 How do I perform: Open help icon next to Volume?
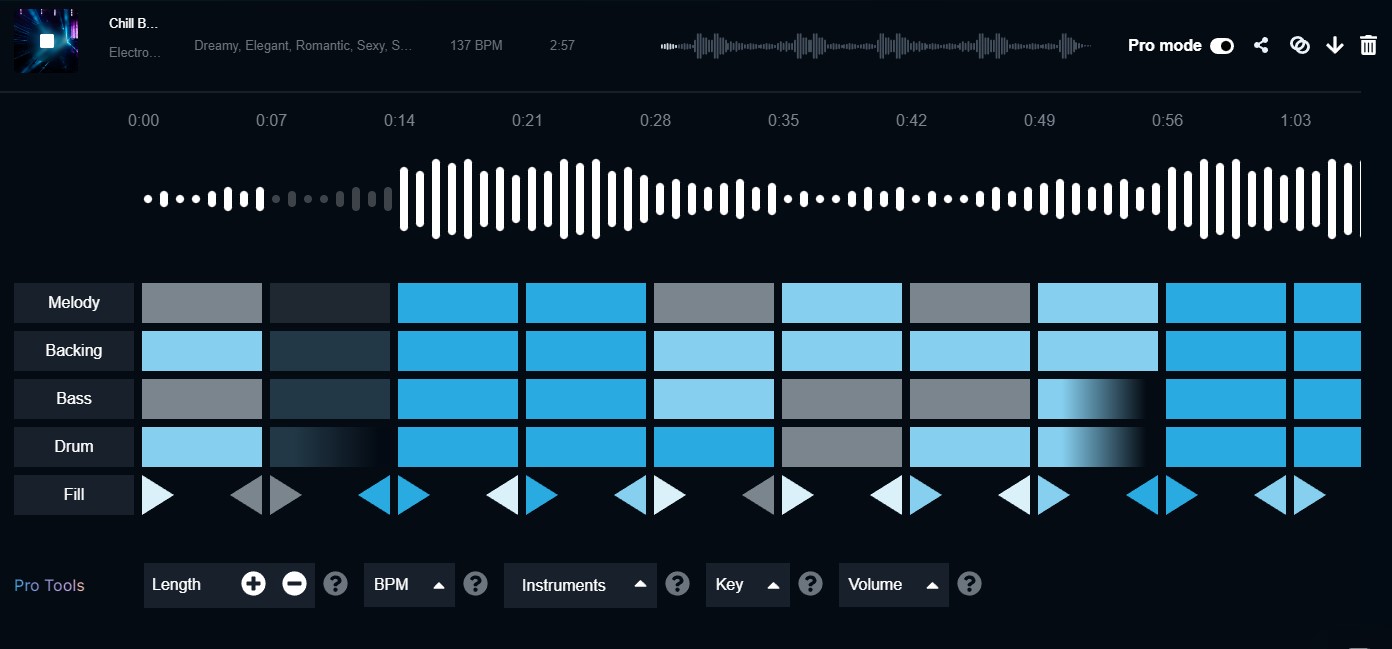click(969, 584)
